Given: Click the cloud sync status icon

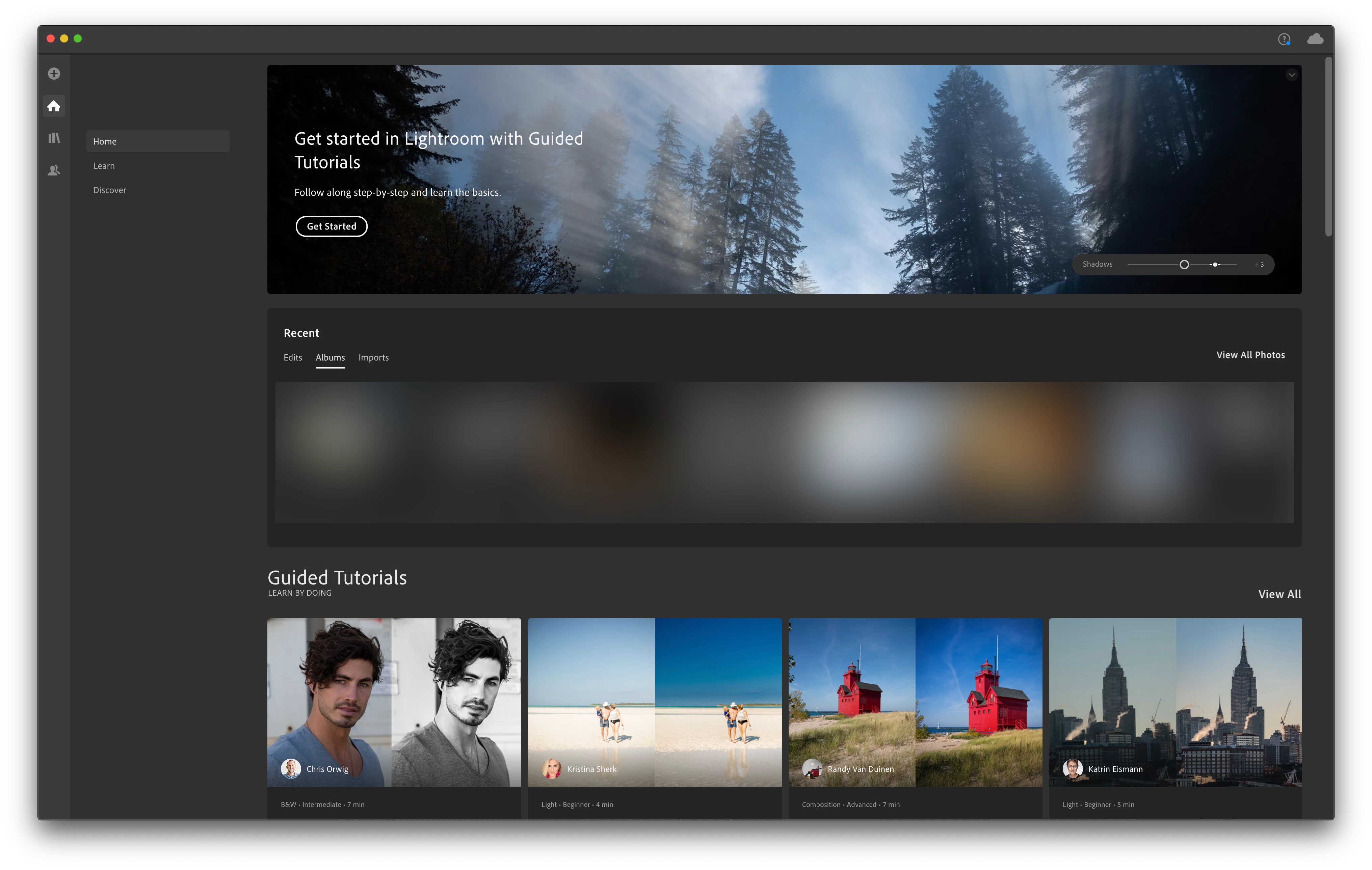Looking at the screenshot, I should click(1315, 39).
